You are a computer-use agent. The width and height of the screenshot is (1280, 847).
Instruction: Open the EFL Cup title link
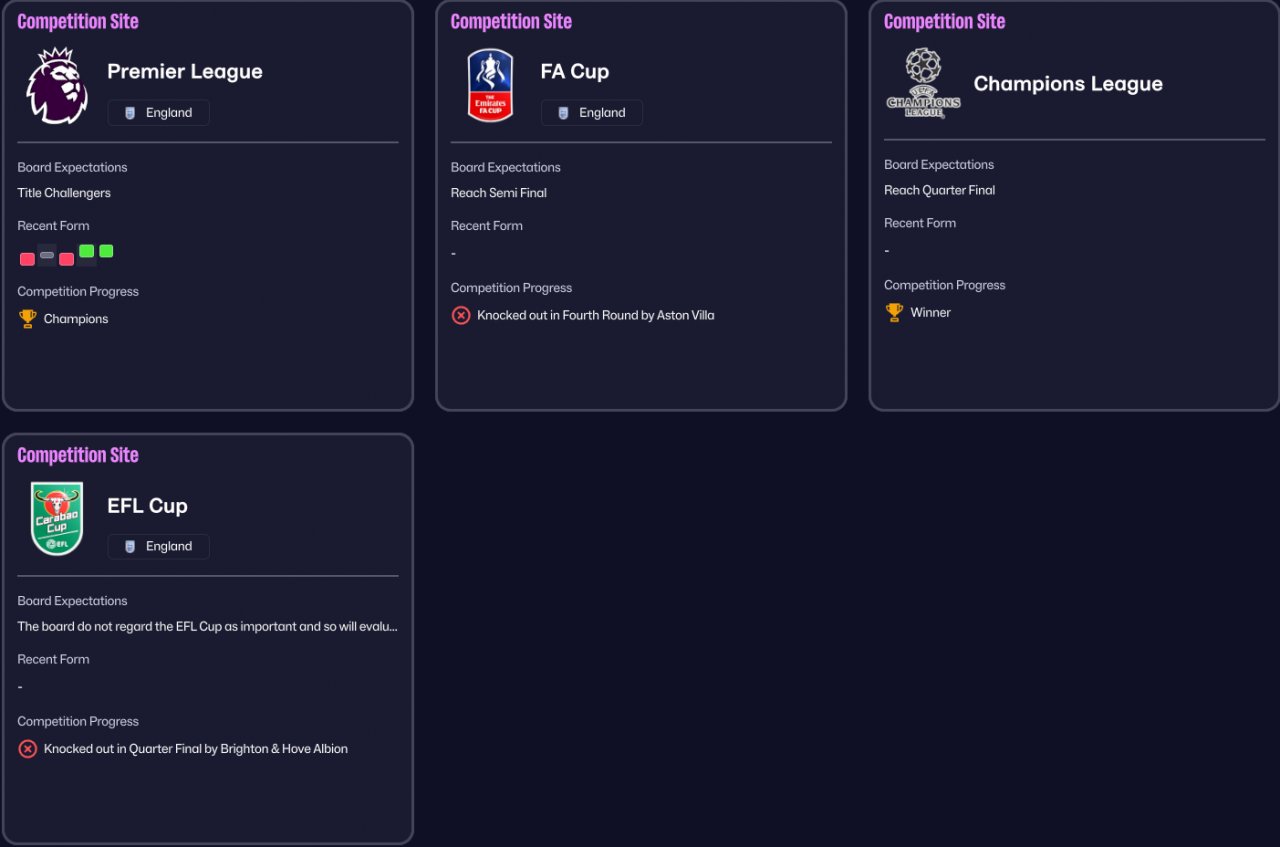147,506
